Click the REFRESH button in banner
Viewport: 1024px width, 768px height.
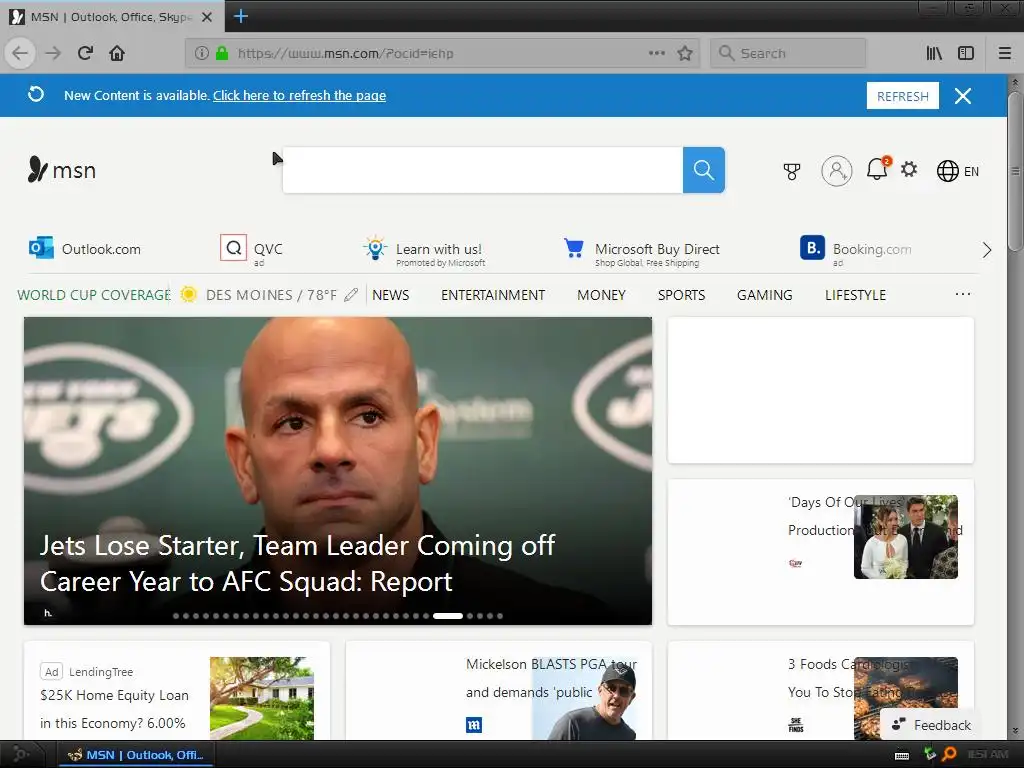tap(903, 96)
